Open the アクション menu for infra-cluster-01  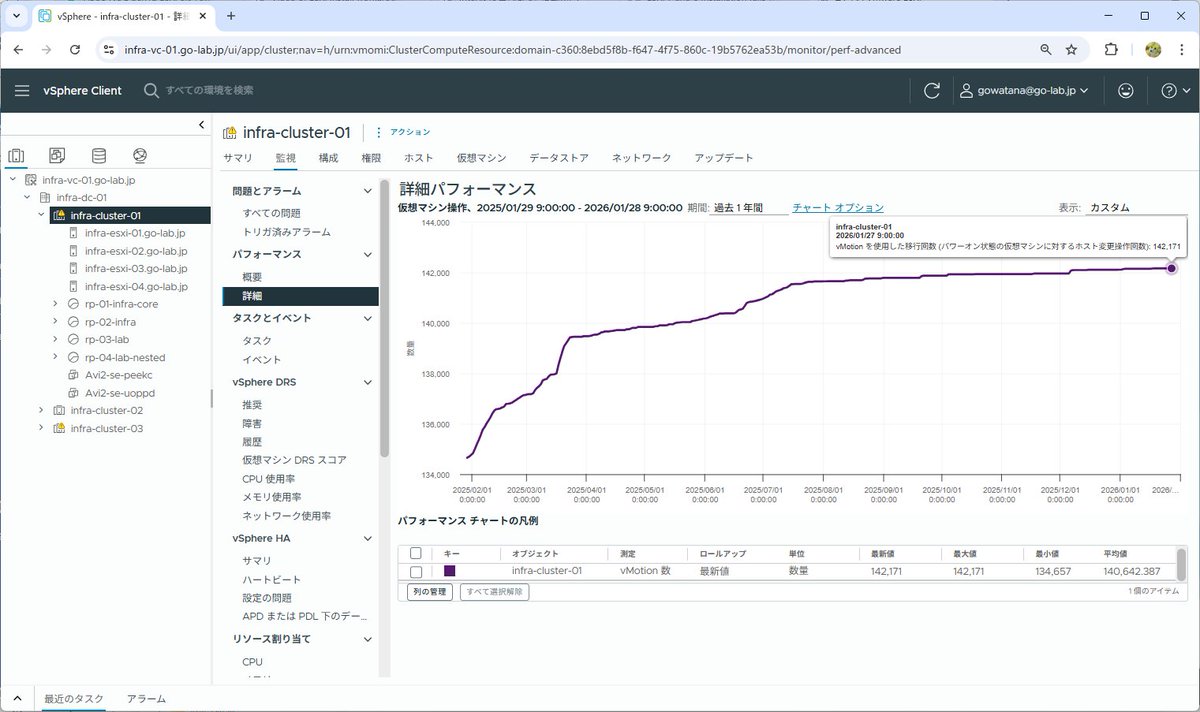coord(403,132)
